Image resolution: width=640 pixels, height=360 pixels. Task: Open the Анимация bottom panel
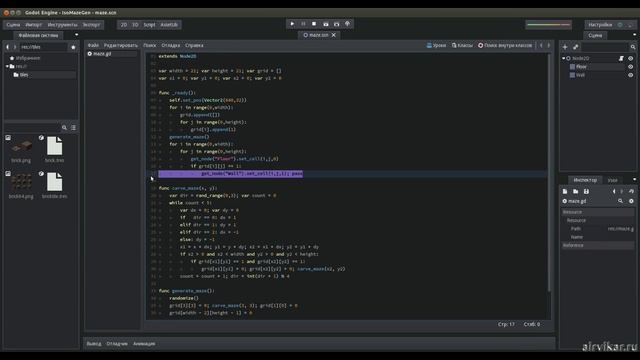(144, 344)
